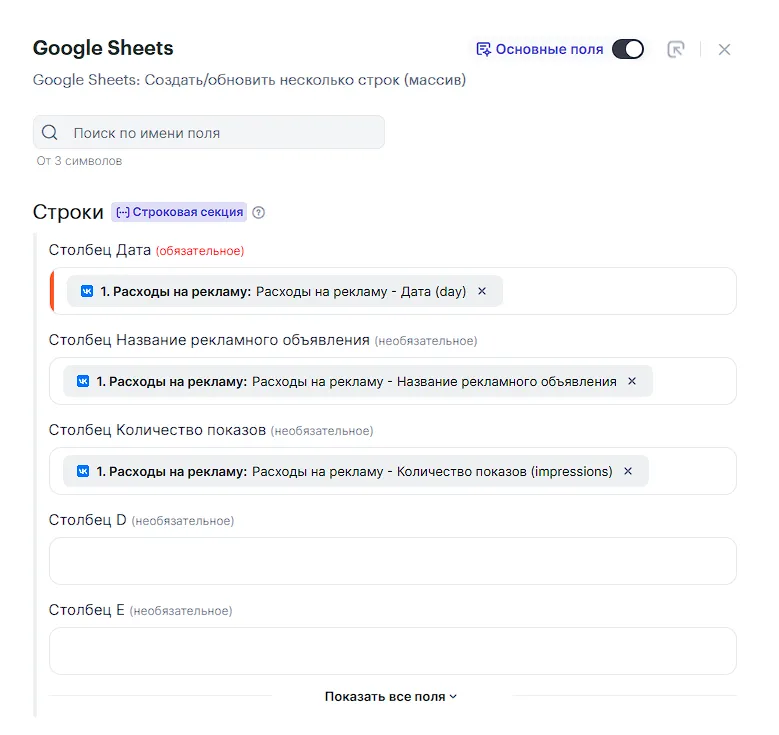
Task: Click the help icon beside Строковая секция
Action: pos(259,212)
